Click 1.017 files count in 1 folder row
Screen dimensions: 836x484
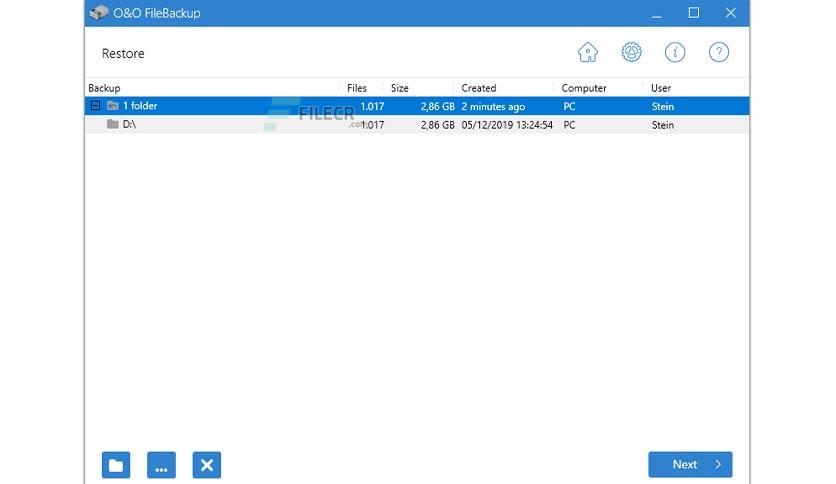click(372, 107)
